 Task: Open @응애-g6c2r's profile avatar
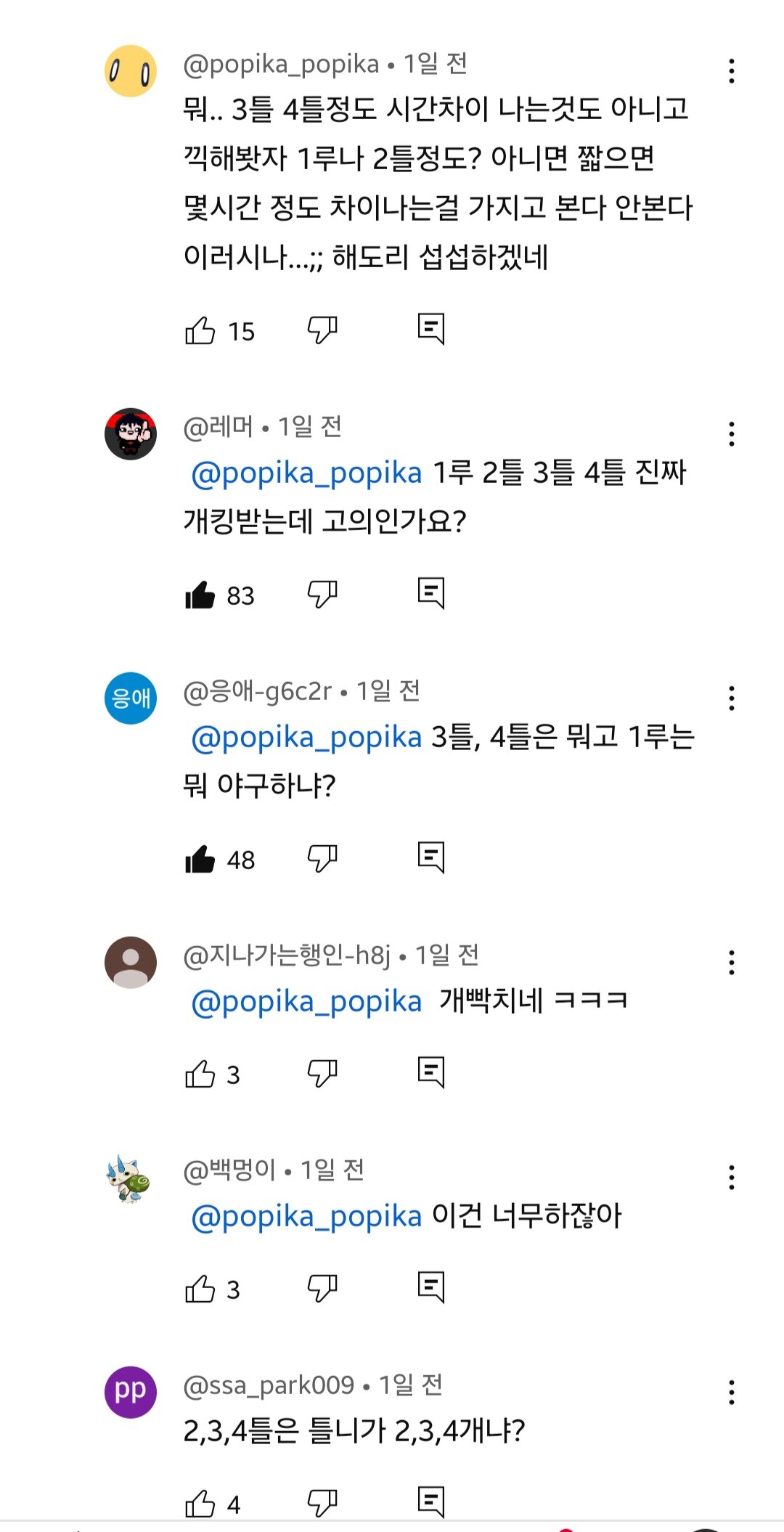[131, 698]
